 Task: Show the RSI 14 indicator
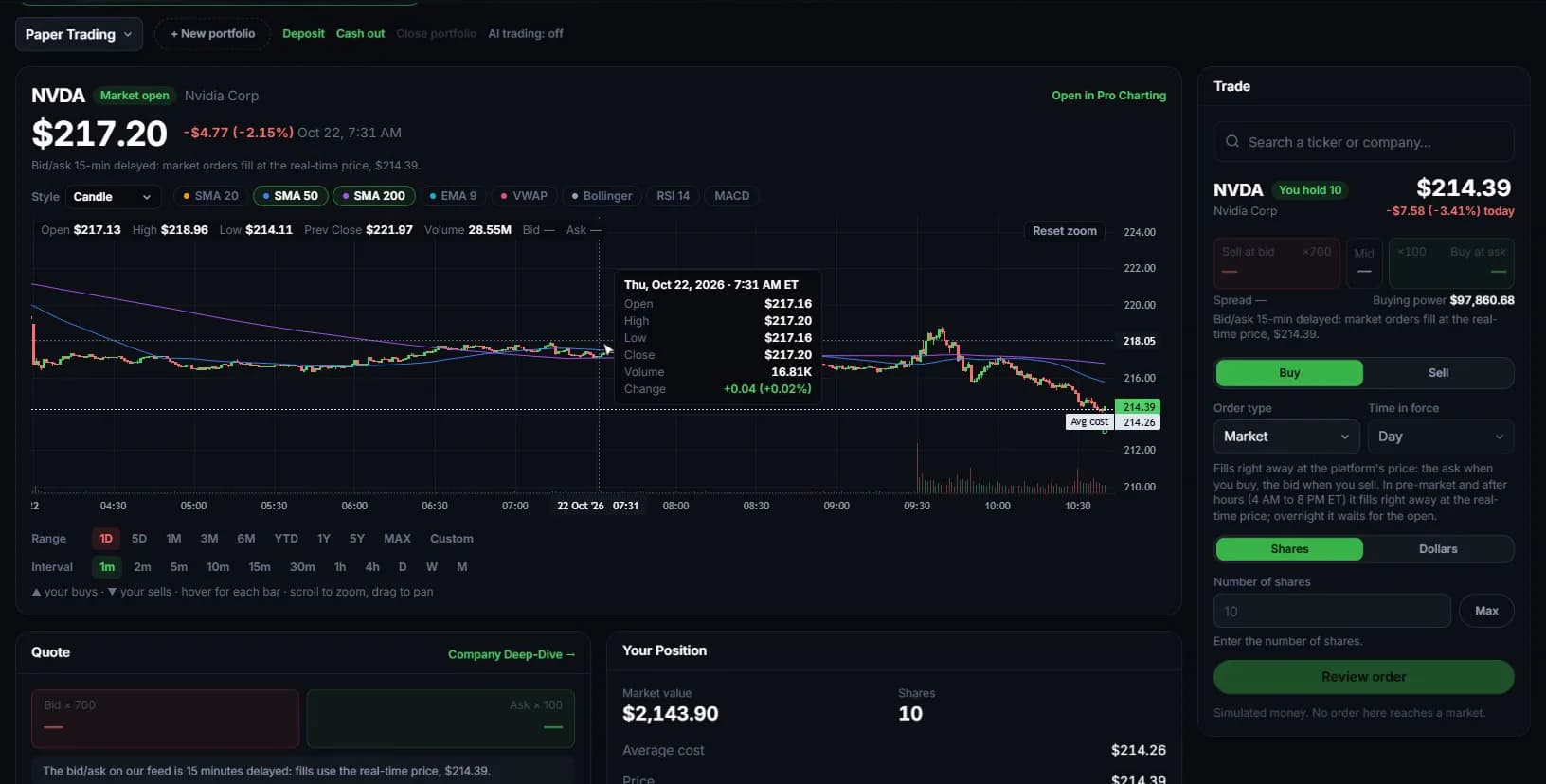[674, 196]
